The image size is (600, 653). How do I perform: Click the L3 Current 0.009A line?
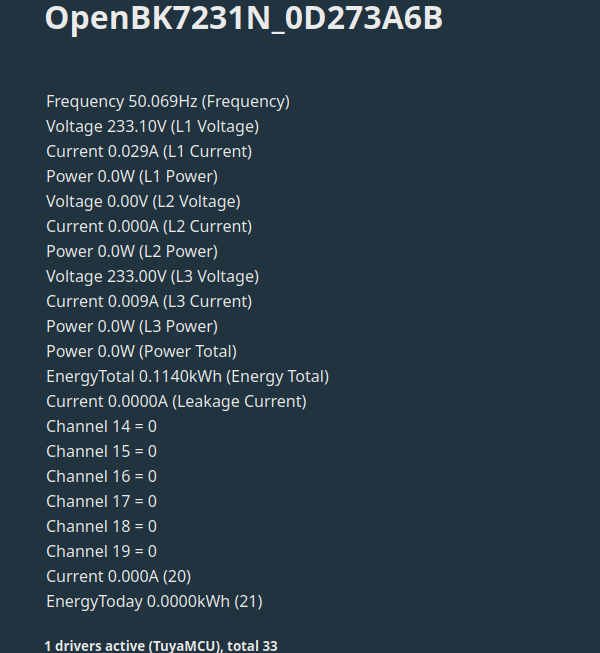point(149,302)
